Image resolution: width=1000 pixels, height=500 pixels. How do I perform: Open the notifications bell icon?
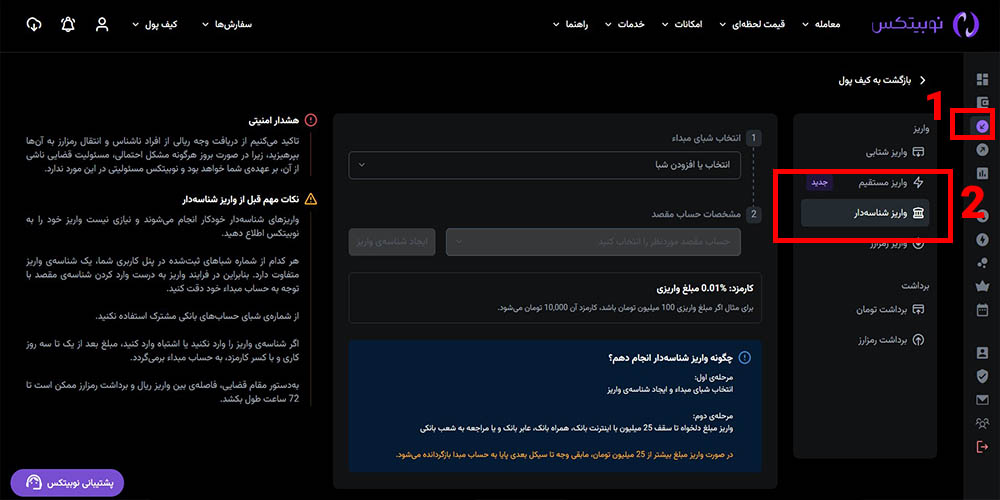(68, 24)
